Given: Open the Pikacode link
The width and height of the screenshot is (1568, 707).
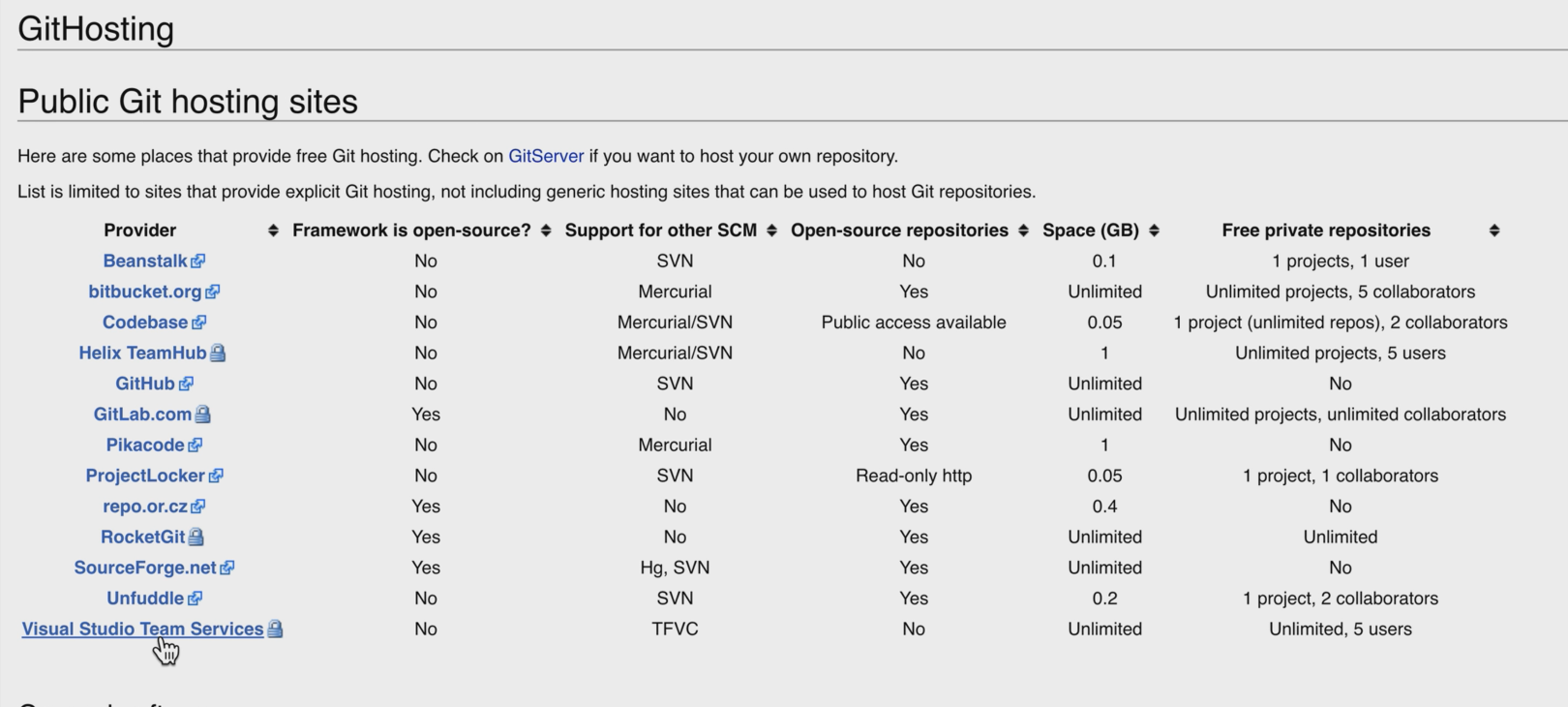Looking at the screenshot, I should tap(145, 445).
